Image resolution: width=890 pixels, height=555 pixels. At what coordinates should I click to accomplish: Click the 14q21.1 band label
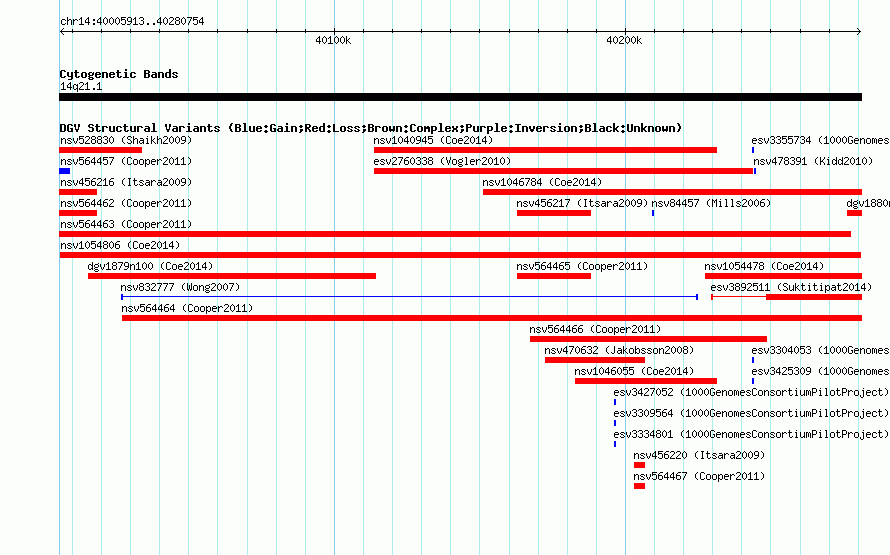tap(81, 86)
